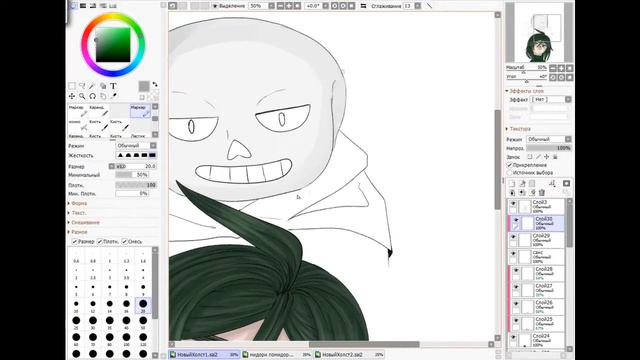
Task: Hide layer Слой29 with eye icon
Action: (513, 237)
